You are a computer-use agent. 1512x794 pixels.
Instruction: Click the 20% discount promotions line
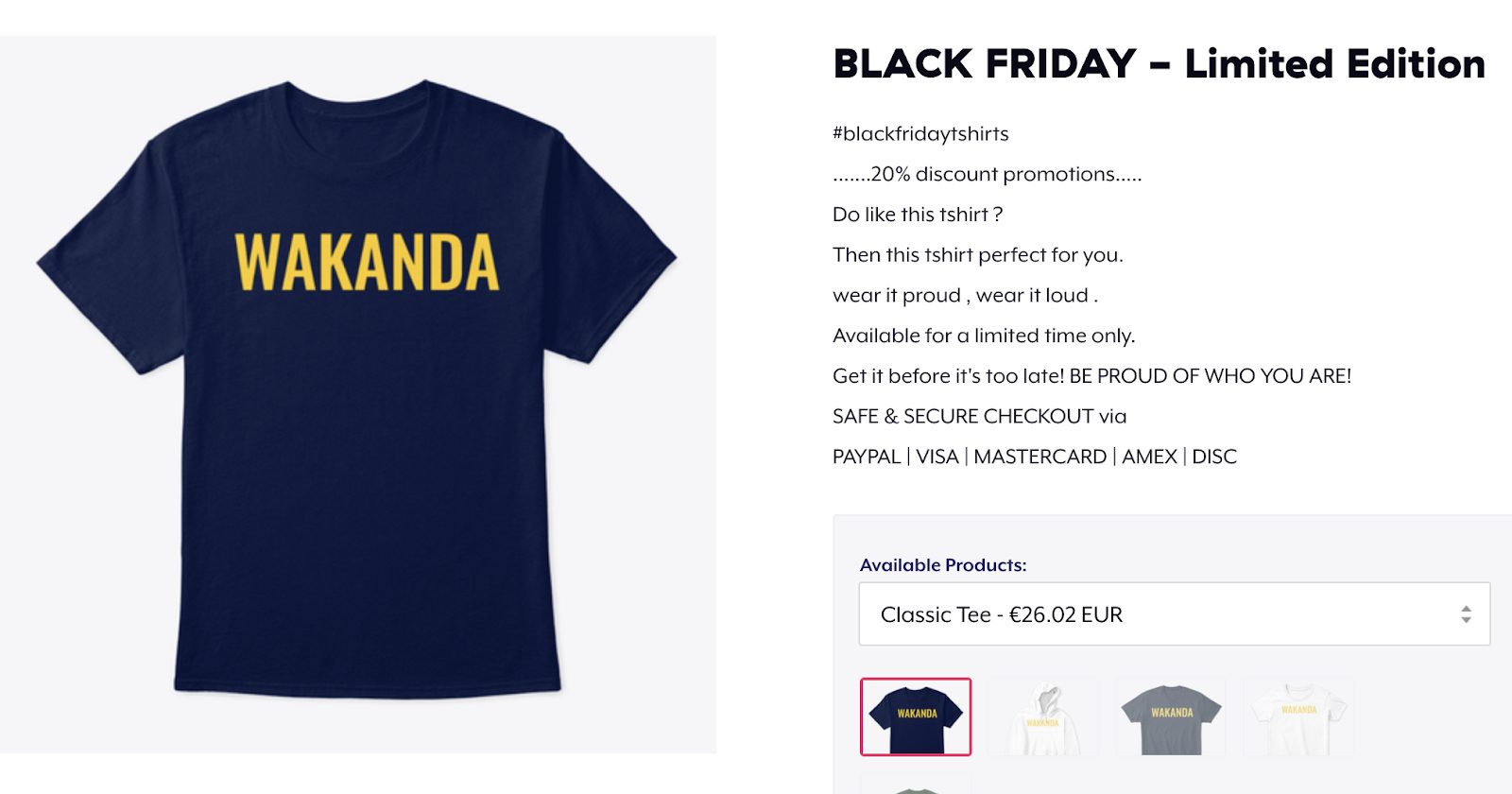[988, 174]
